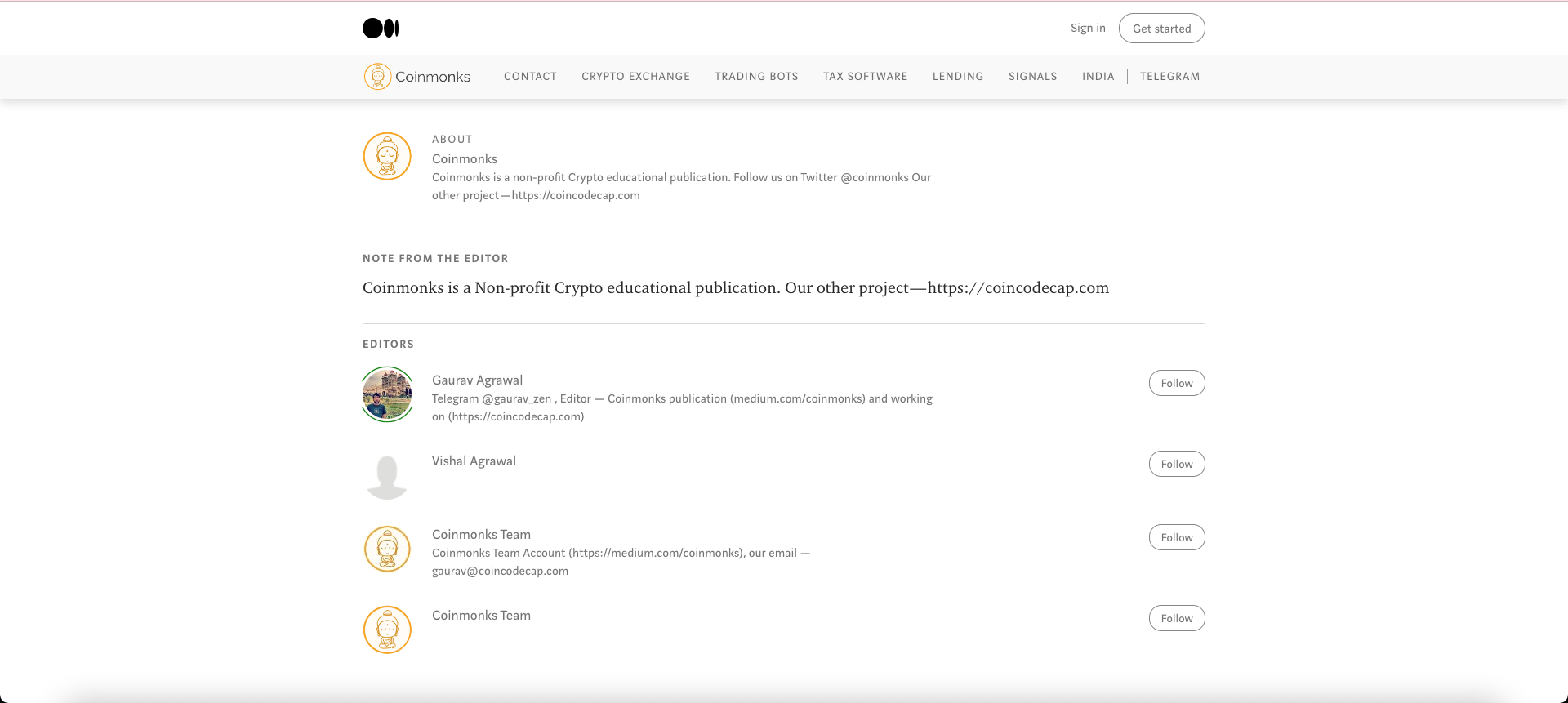Visit the TELEGRAM link in navbar
Screen dimensions: 1568x703
[x=1169, y=77]
